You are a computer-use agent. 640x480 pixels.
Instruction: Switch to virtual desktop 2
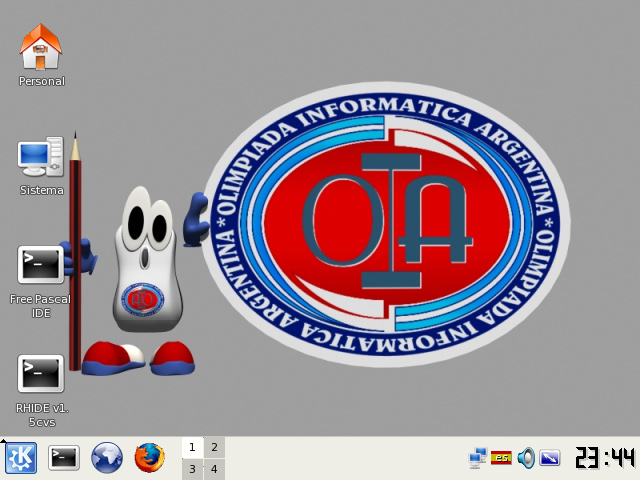coord(214,447)
